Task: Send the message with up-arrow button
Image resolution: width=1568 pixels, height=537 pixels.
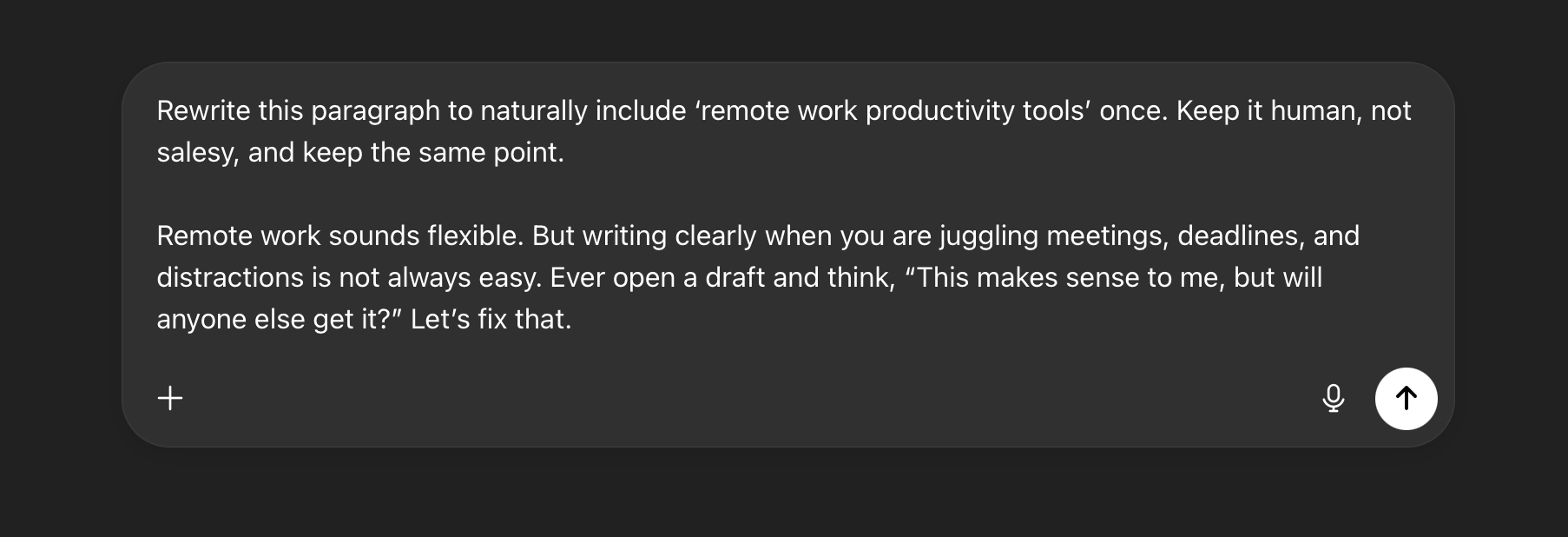Action: click(1406, 398)
